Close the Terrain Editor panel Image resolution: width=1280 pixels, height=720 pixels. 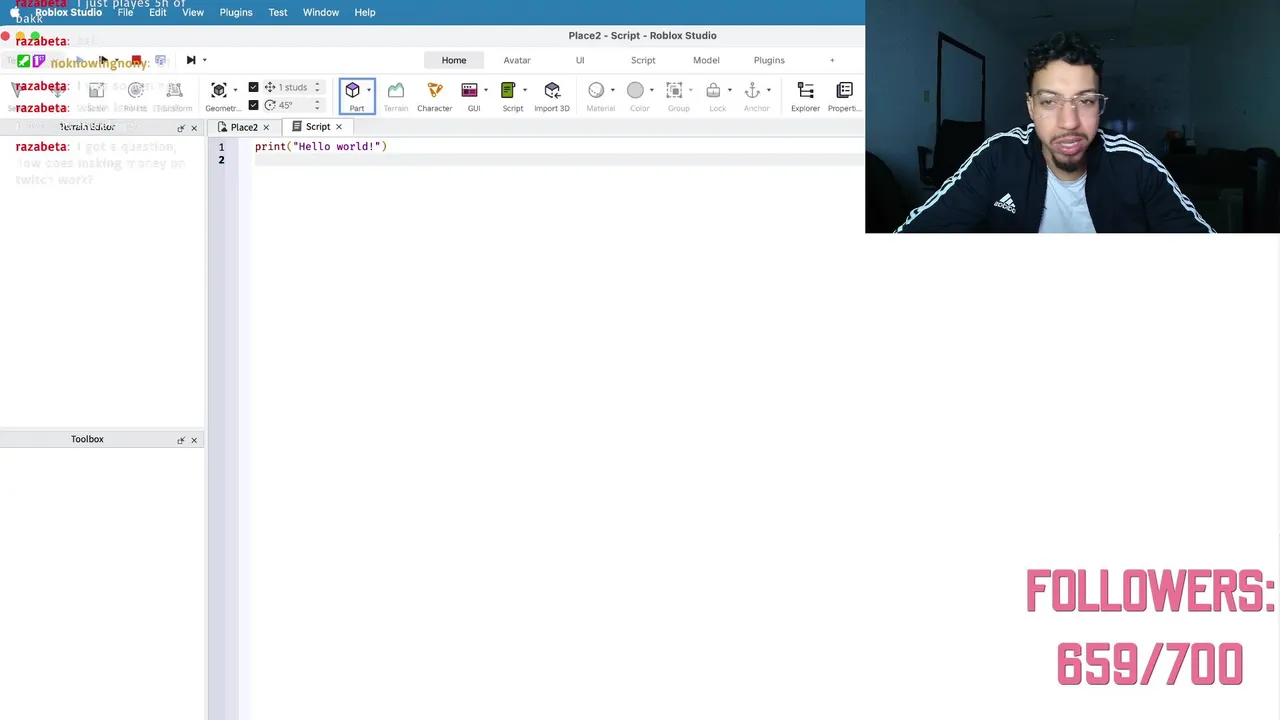(x=194, y=128)
